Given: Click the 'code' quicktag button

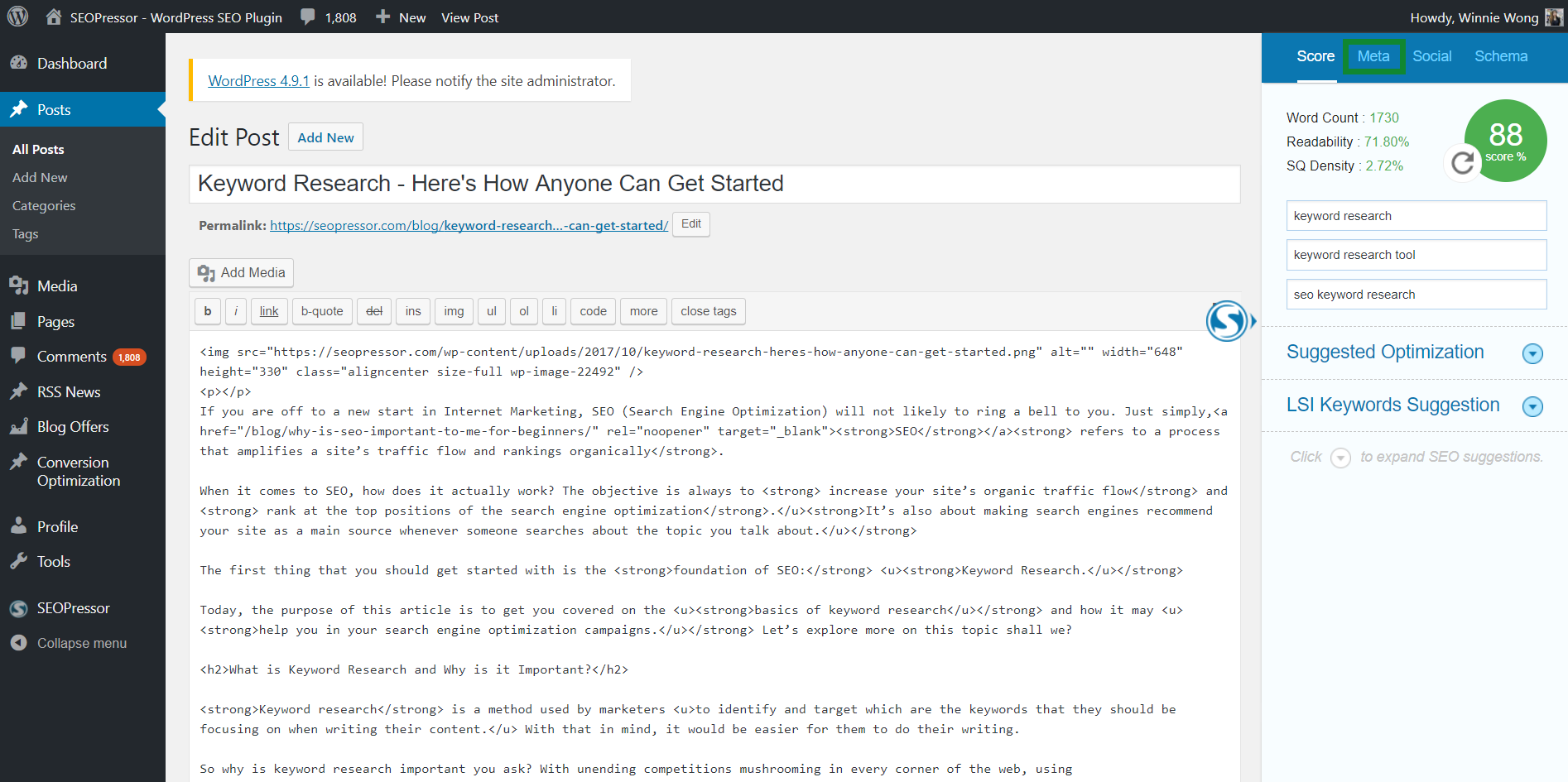Looking at the screenshot, I should (594, 311).
